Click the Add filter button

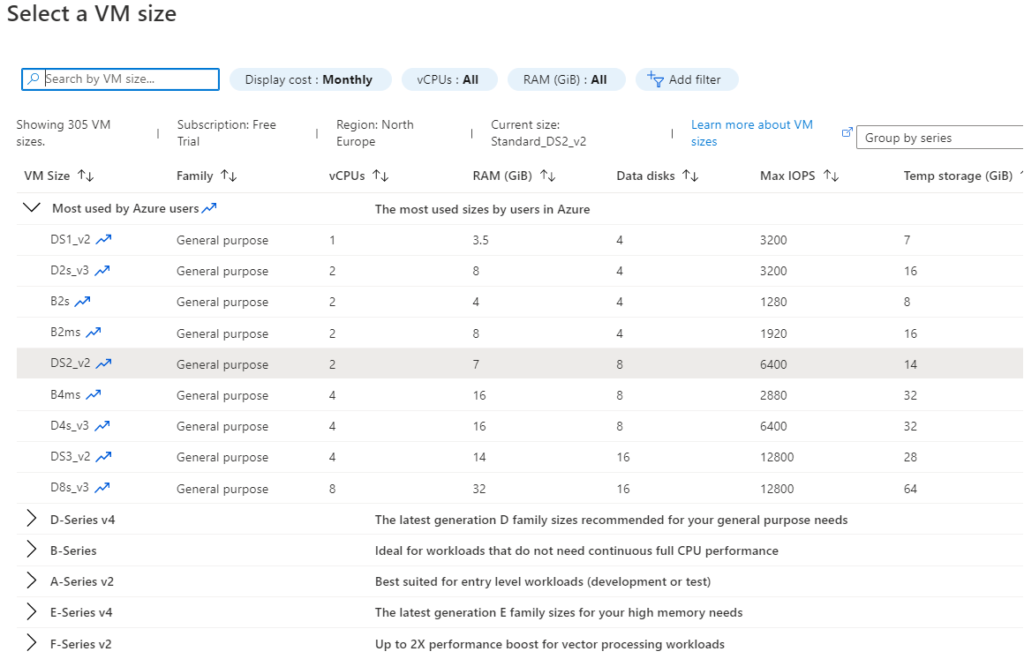[687, 80]
